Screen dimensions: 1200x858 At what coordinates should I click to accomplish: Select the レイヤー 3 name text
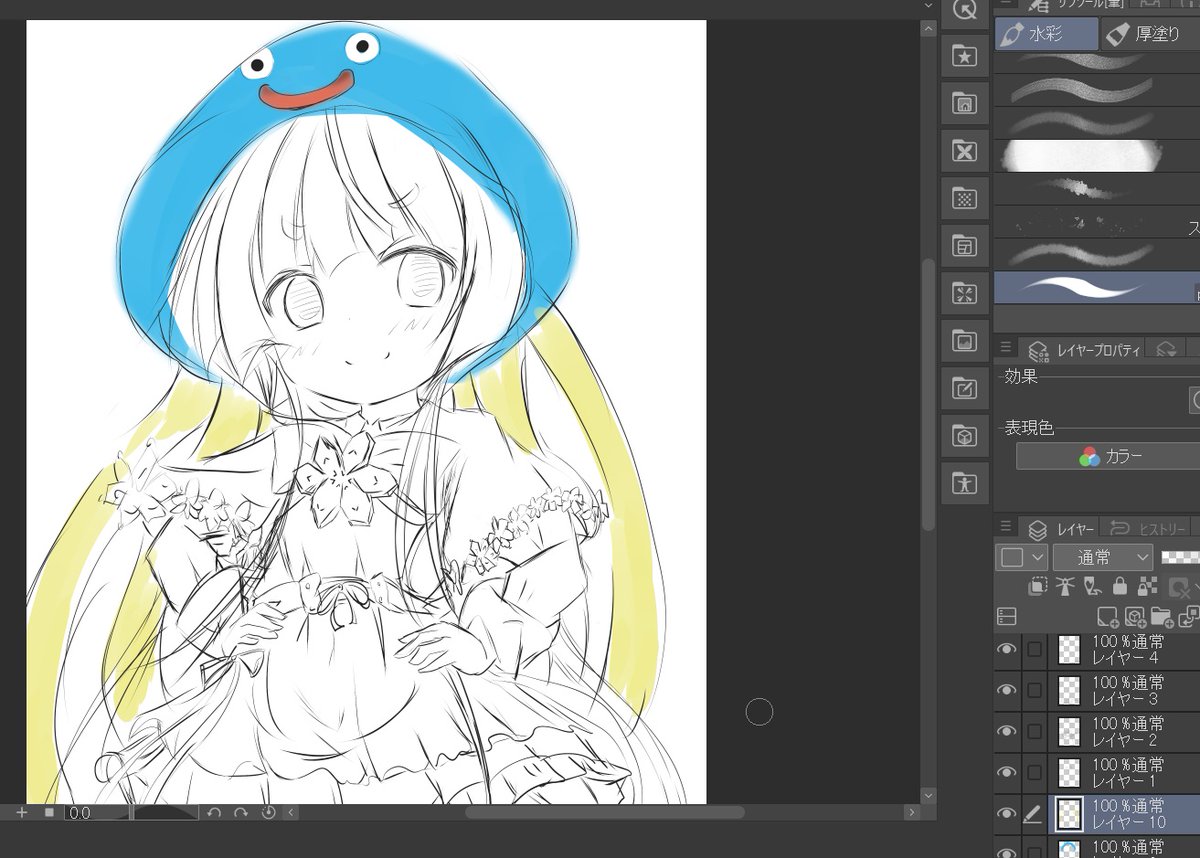[1125, 698]
